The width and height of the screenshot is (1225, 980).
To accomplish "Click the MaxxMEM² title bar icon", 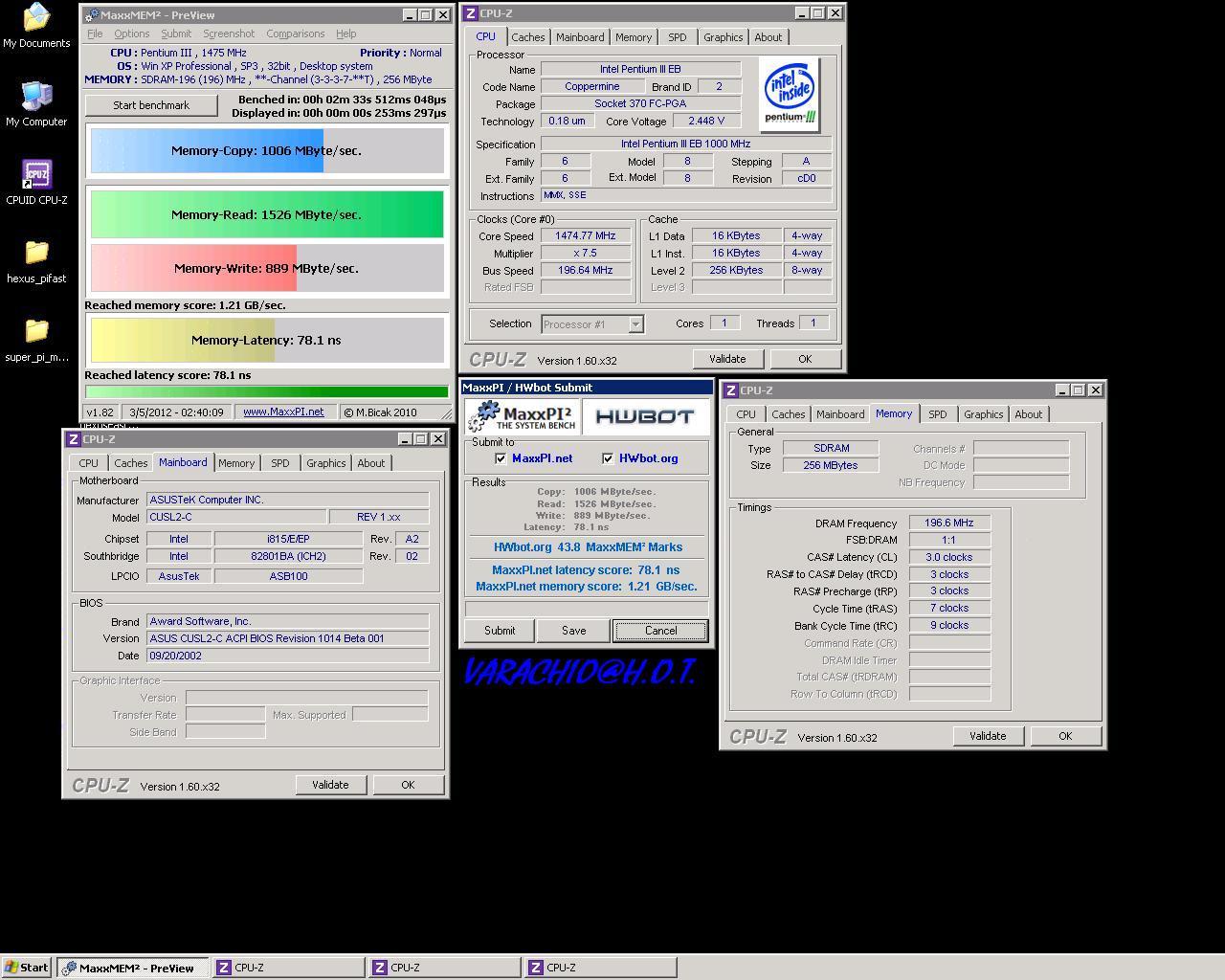I will coord(91,14).
